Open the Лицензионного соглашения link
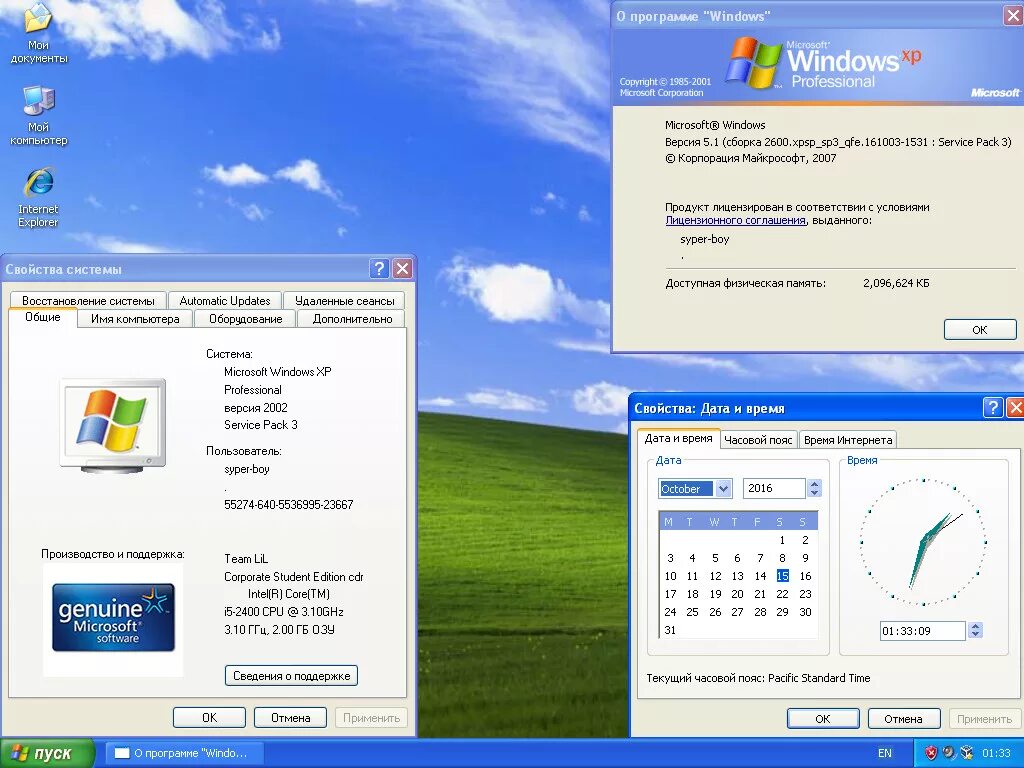 click(735, 221)
